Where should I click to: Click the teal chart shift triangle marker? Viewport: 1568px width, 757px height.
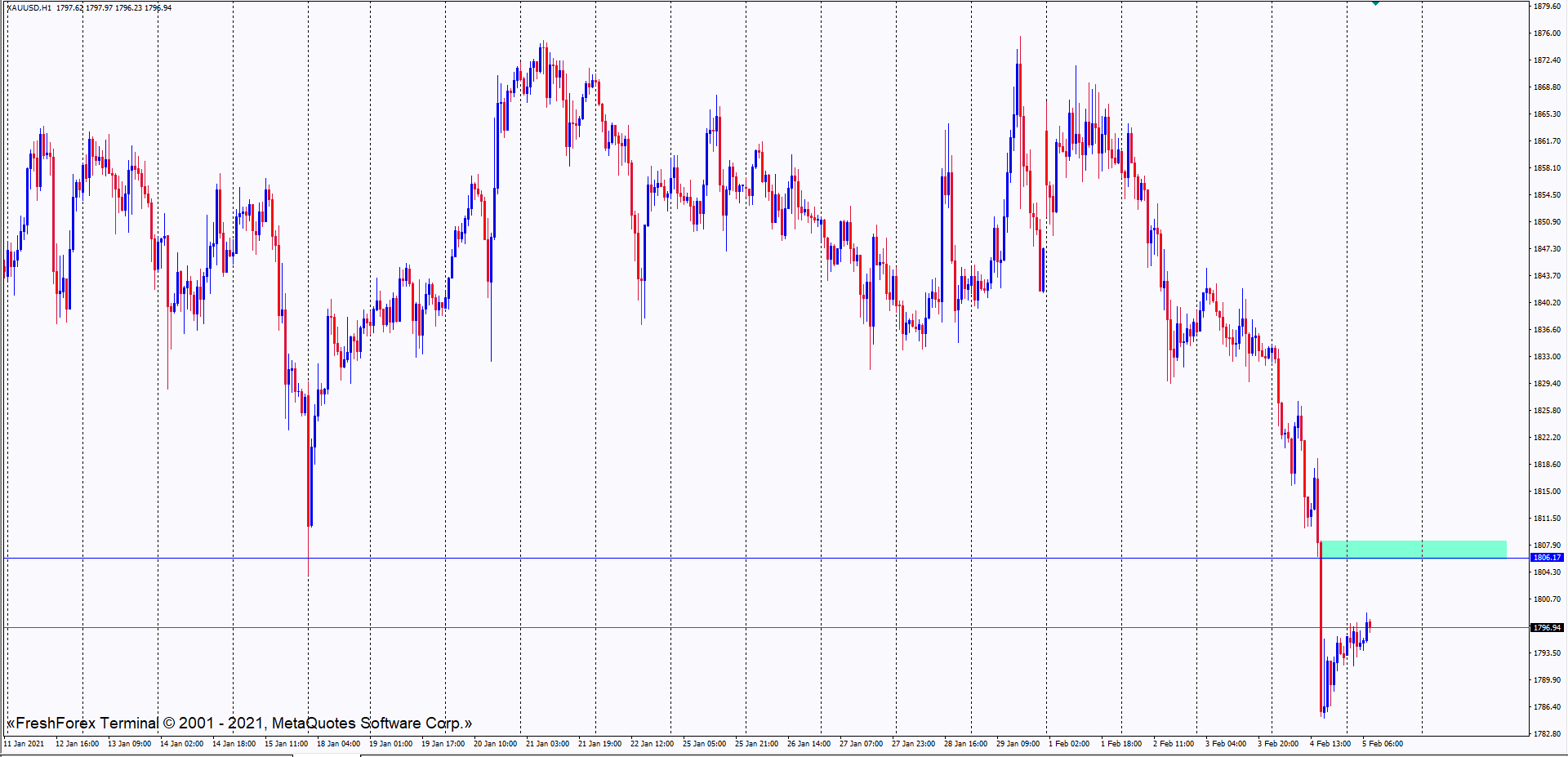(x=1375, y=3)
